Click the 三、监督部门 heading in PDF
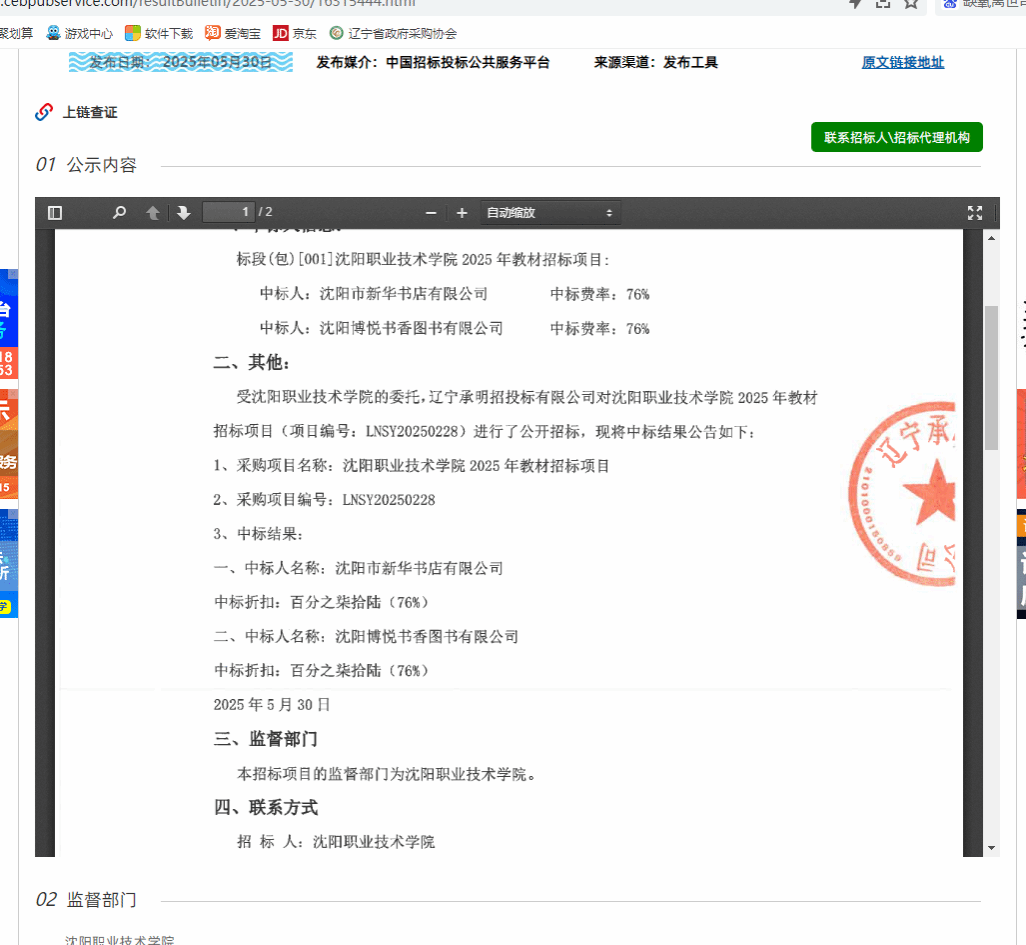Viewport: 1026px width, 945px height. (266, 740)
